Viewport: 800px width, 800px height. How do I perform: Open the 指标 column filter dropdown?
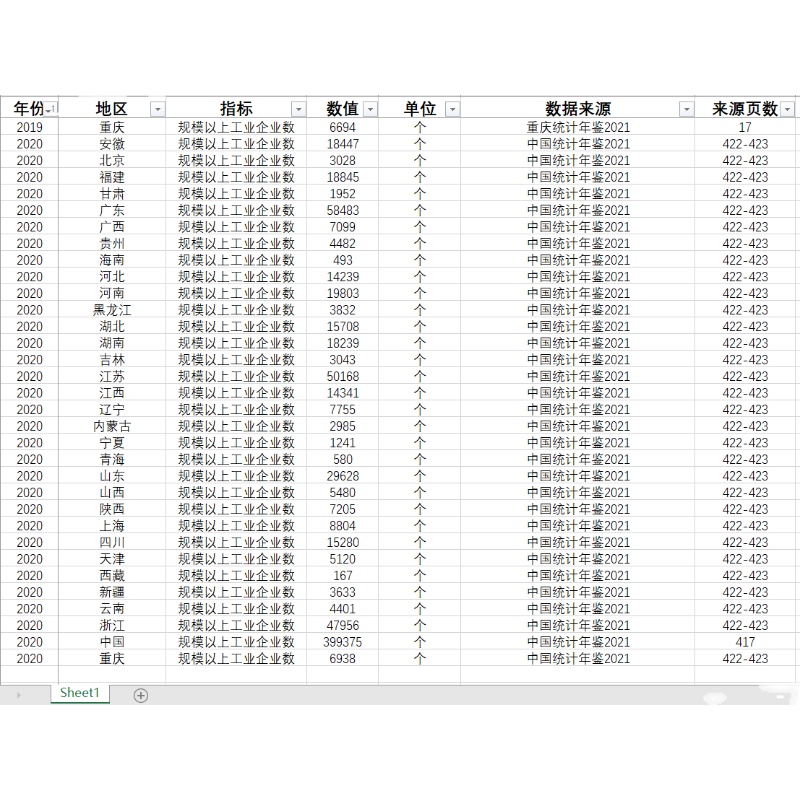coord(298,109)
